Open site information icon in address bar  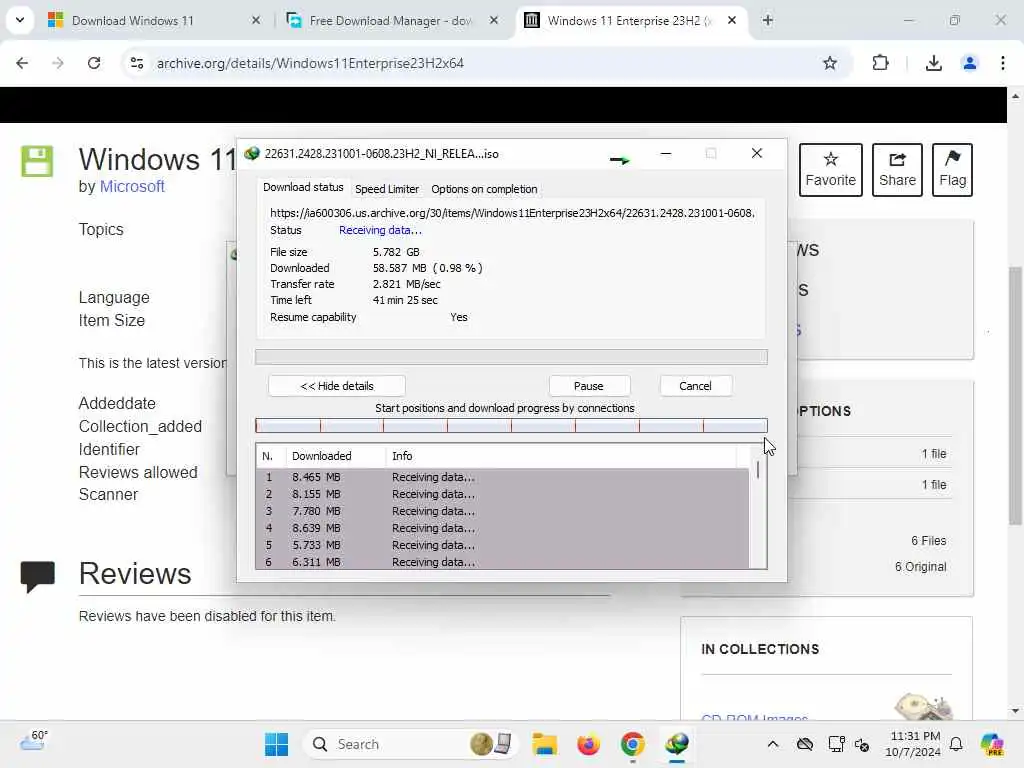click(x=136, y=63)
